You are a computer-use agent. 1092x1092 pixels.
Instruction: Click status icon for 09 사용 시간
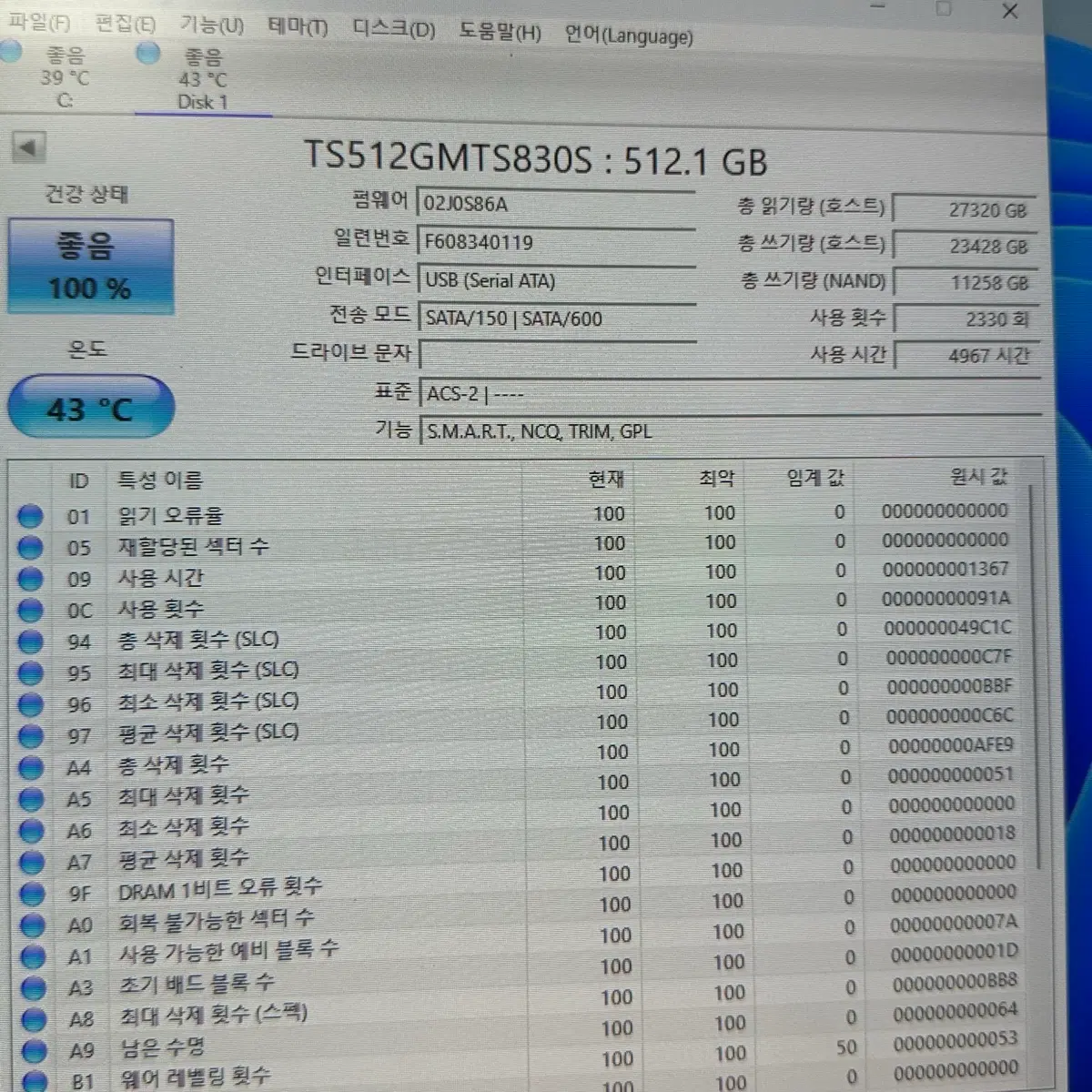[30, 579]
